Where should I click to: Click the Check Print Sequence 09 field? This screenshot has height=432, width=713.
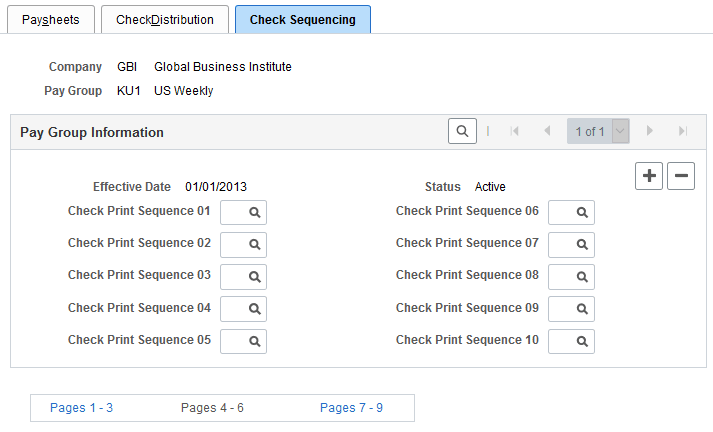click(x=560, y=309)
